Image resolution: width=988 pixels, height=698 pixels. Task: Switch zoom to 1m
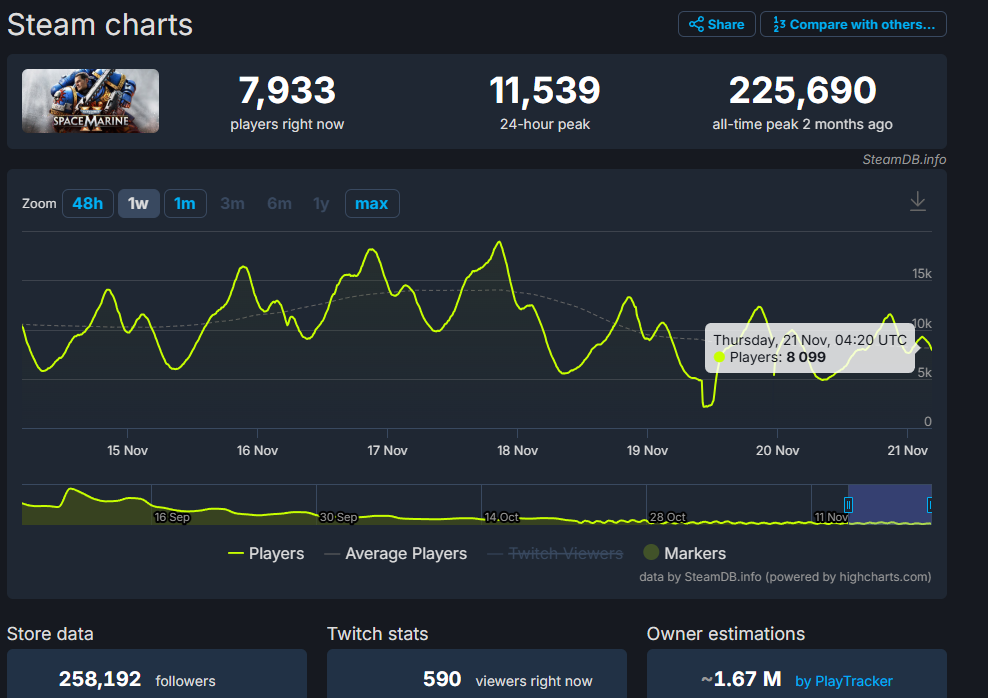pyautogui.click(x=185, y=203)
